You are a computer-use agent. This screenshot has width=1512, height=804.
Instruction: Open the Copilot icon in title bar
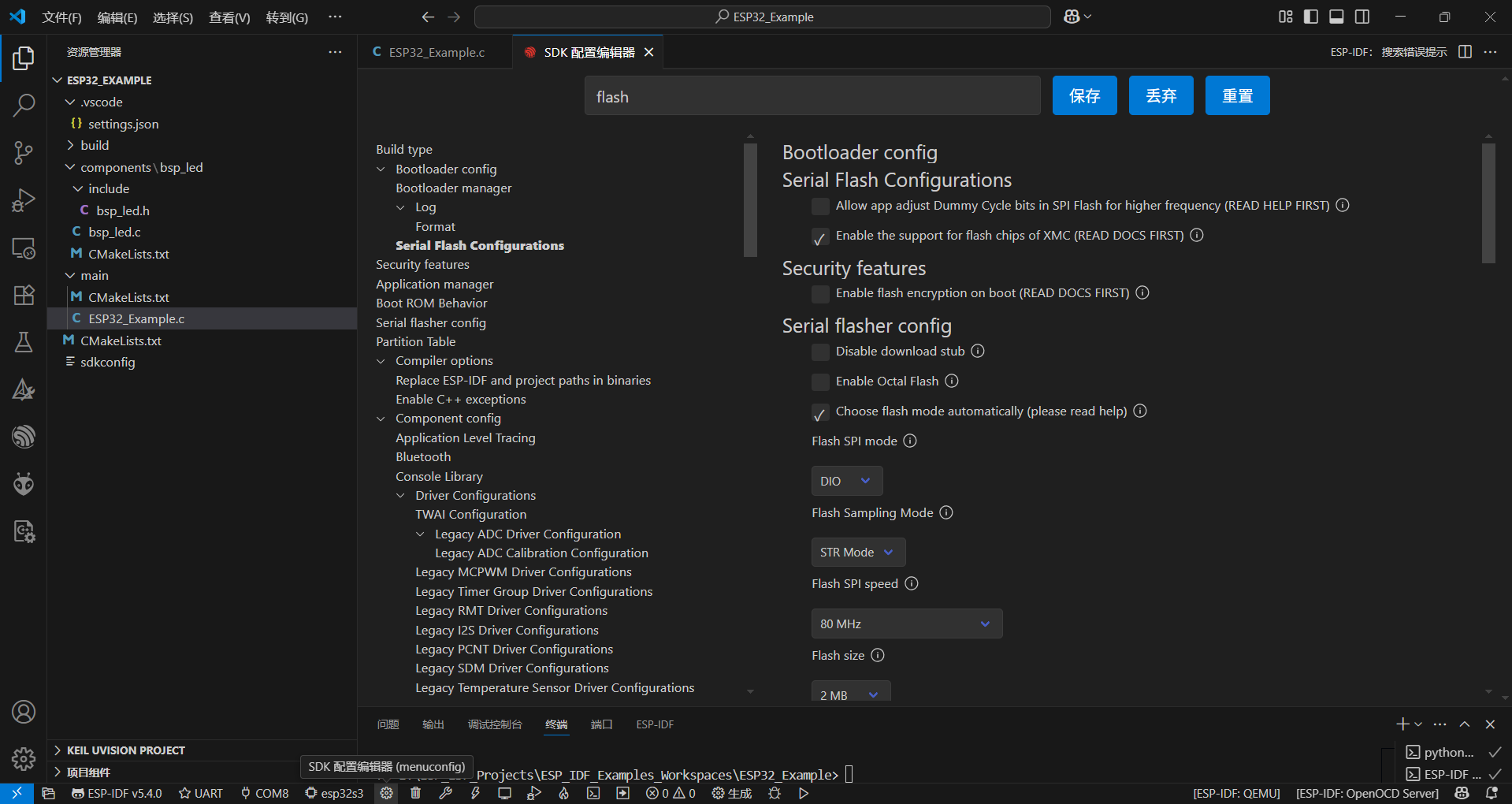(x=1072, y=17)
